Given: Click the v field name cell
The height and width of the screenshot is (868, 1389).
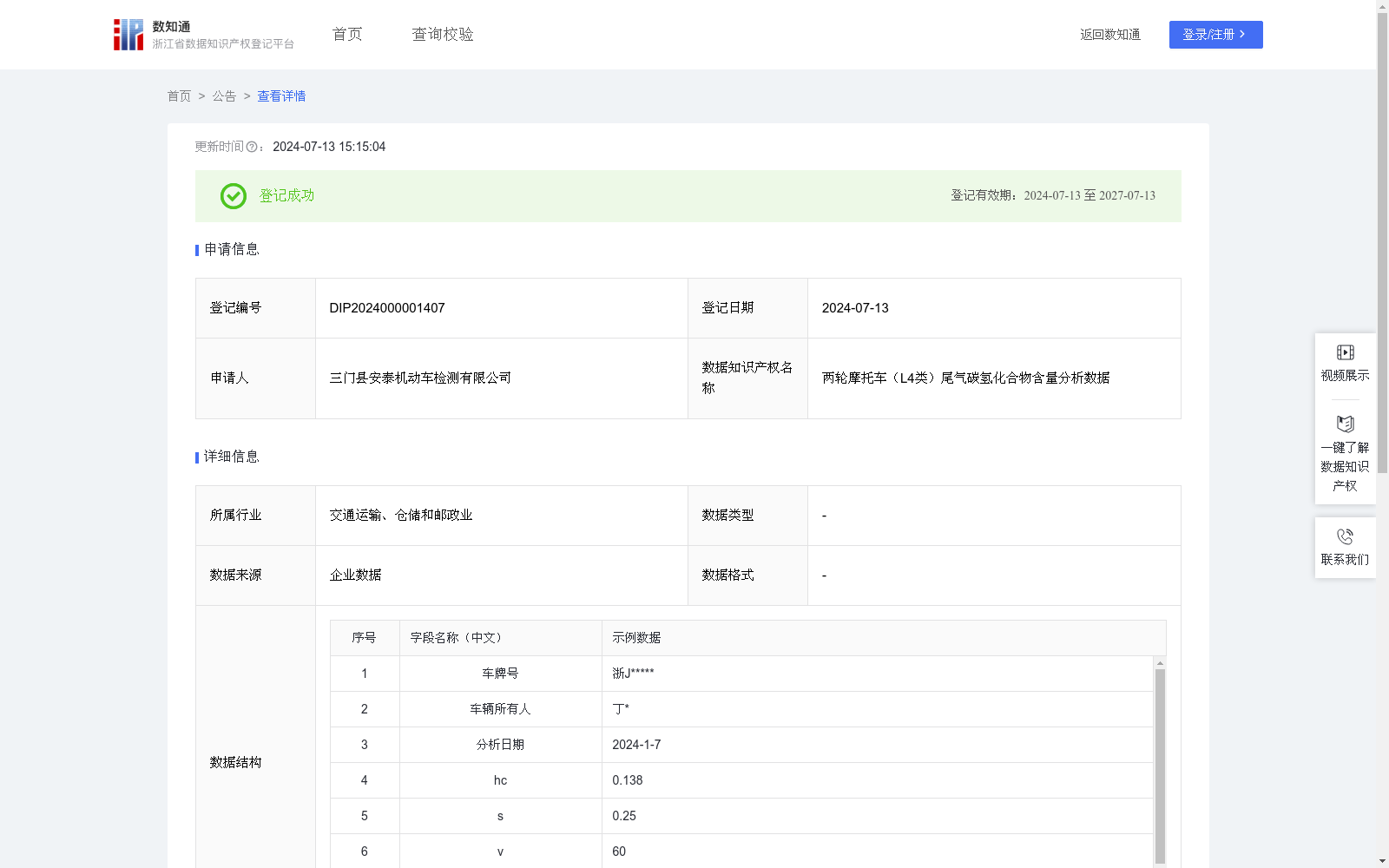Looking at the screenshot, I should [x=501, y=852].
